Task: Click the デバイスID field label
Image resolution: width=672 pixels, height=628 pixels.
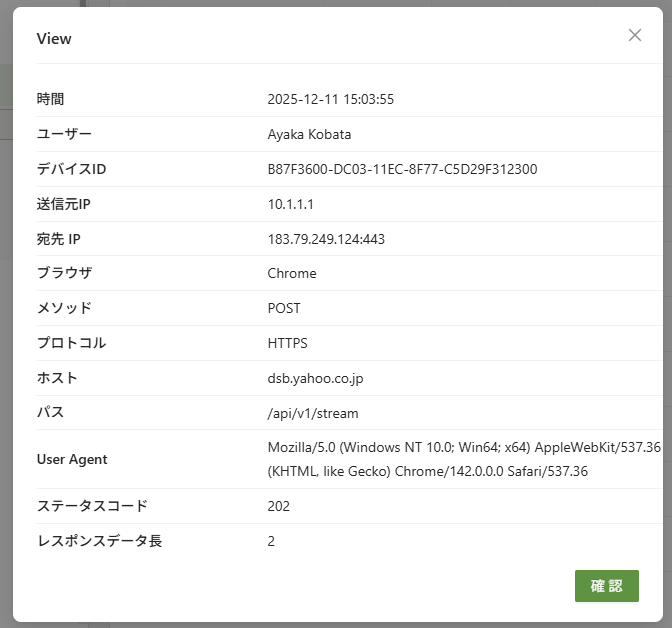Action: click(71, 169)
